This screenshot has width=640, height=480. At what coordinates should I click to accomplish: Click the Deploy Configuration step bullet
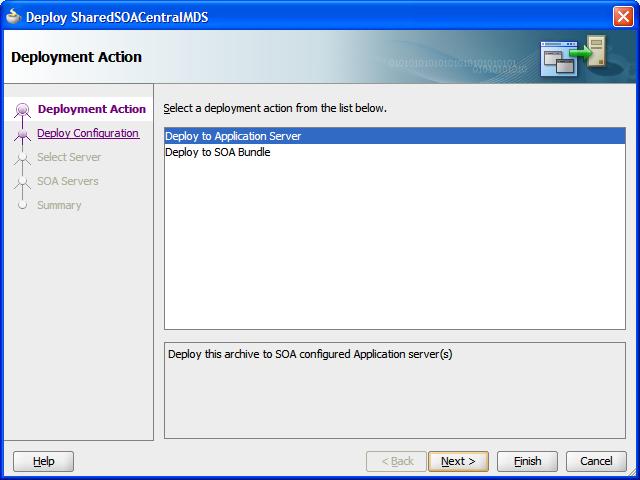coord(22,133)
